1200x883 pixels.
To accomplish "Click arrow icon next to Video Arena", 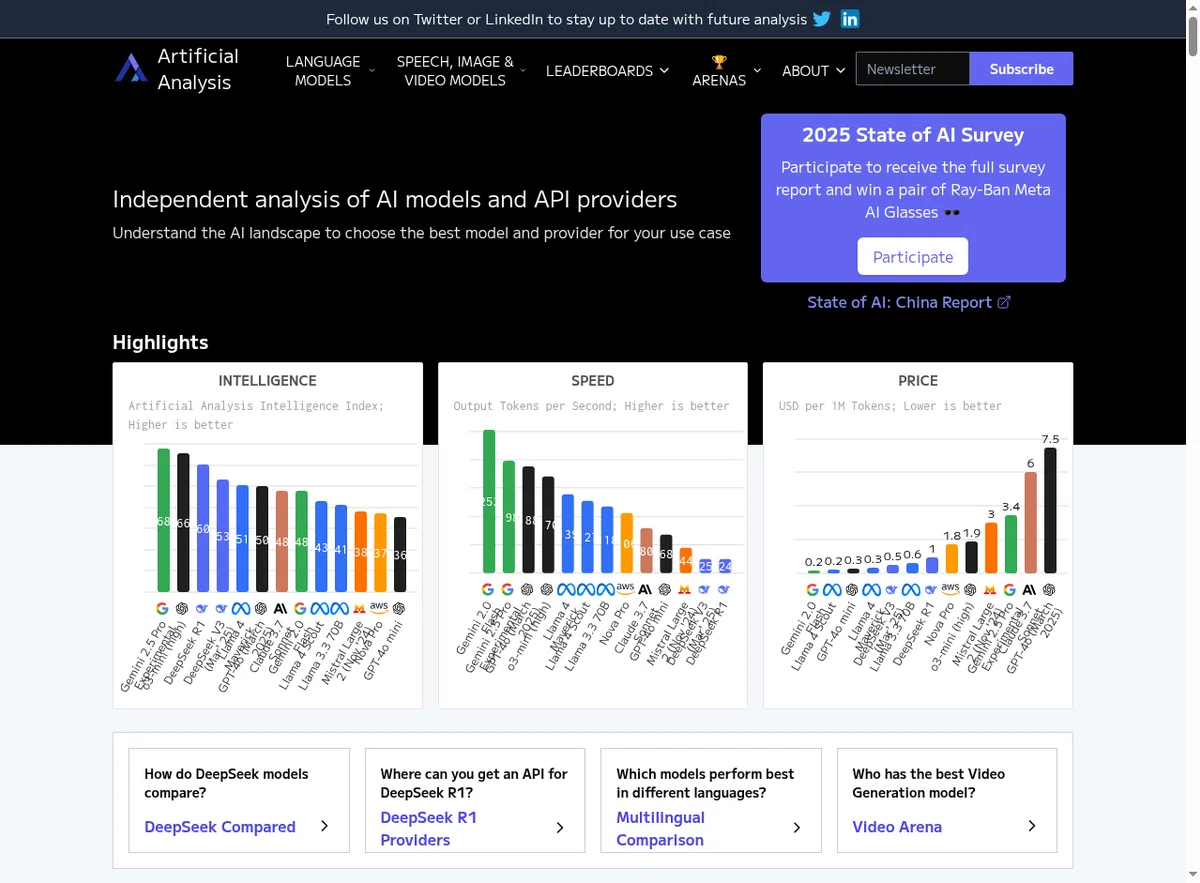I will (x=1031, y=826).
